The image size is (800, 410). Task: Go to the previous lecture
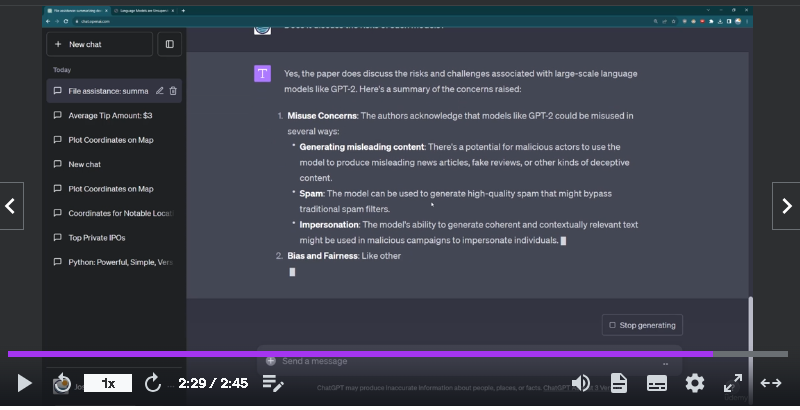[11, 206]
